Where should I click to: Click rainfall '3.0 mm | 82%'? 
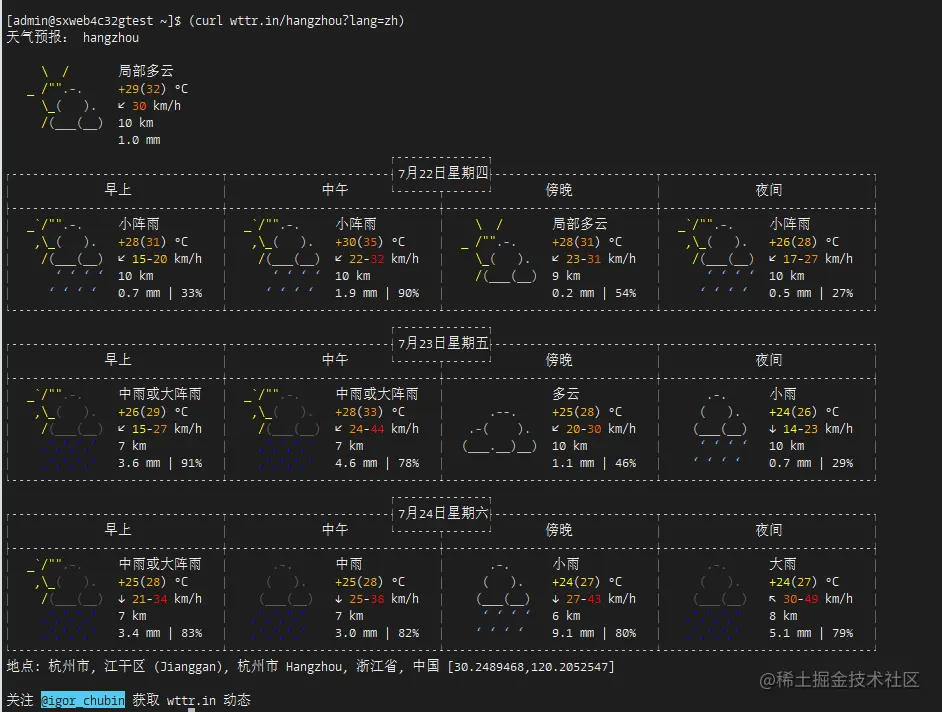[377, 633]
